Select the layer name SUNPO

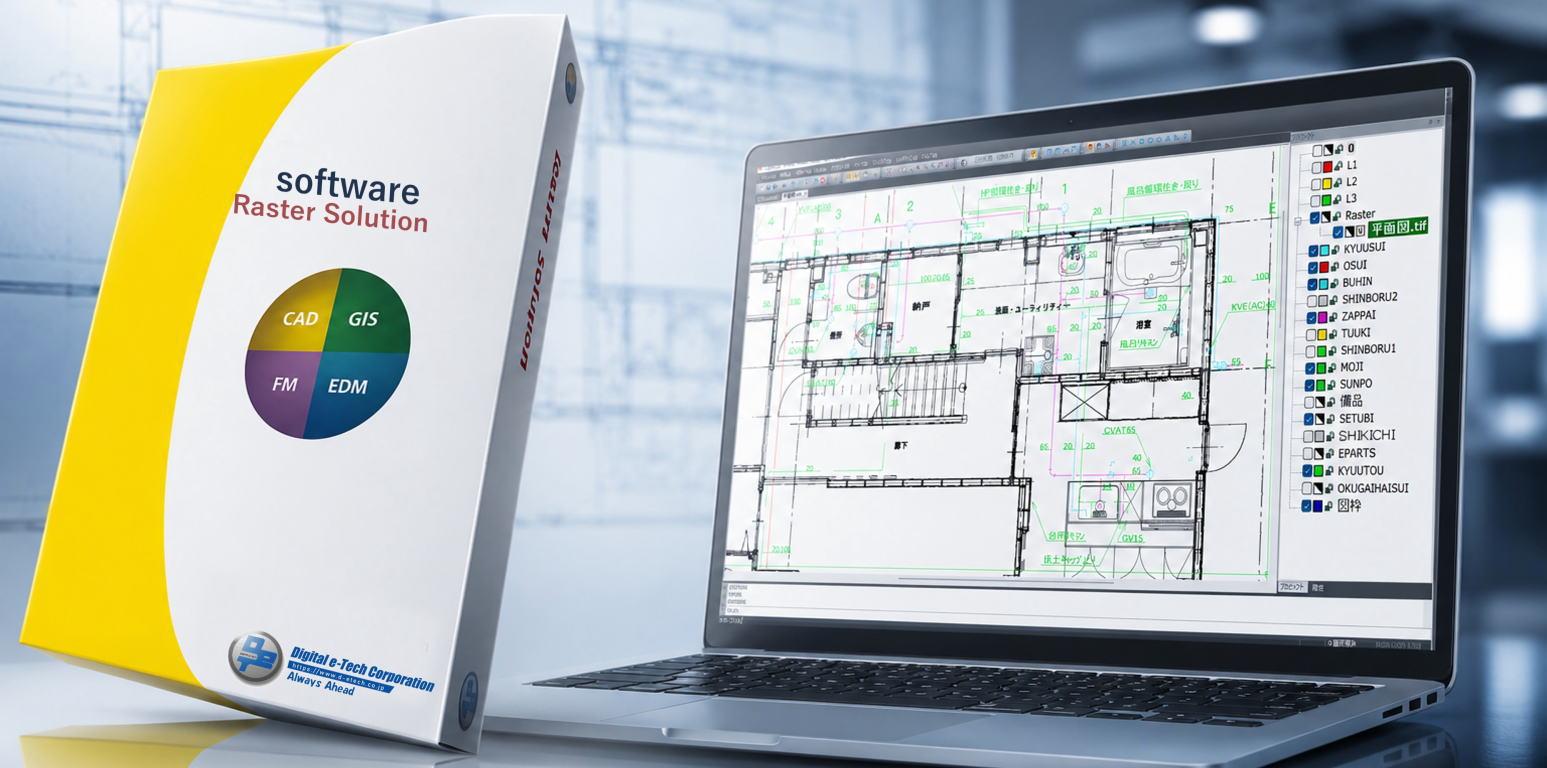(1357, 384)
